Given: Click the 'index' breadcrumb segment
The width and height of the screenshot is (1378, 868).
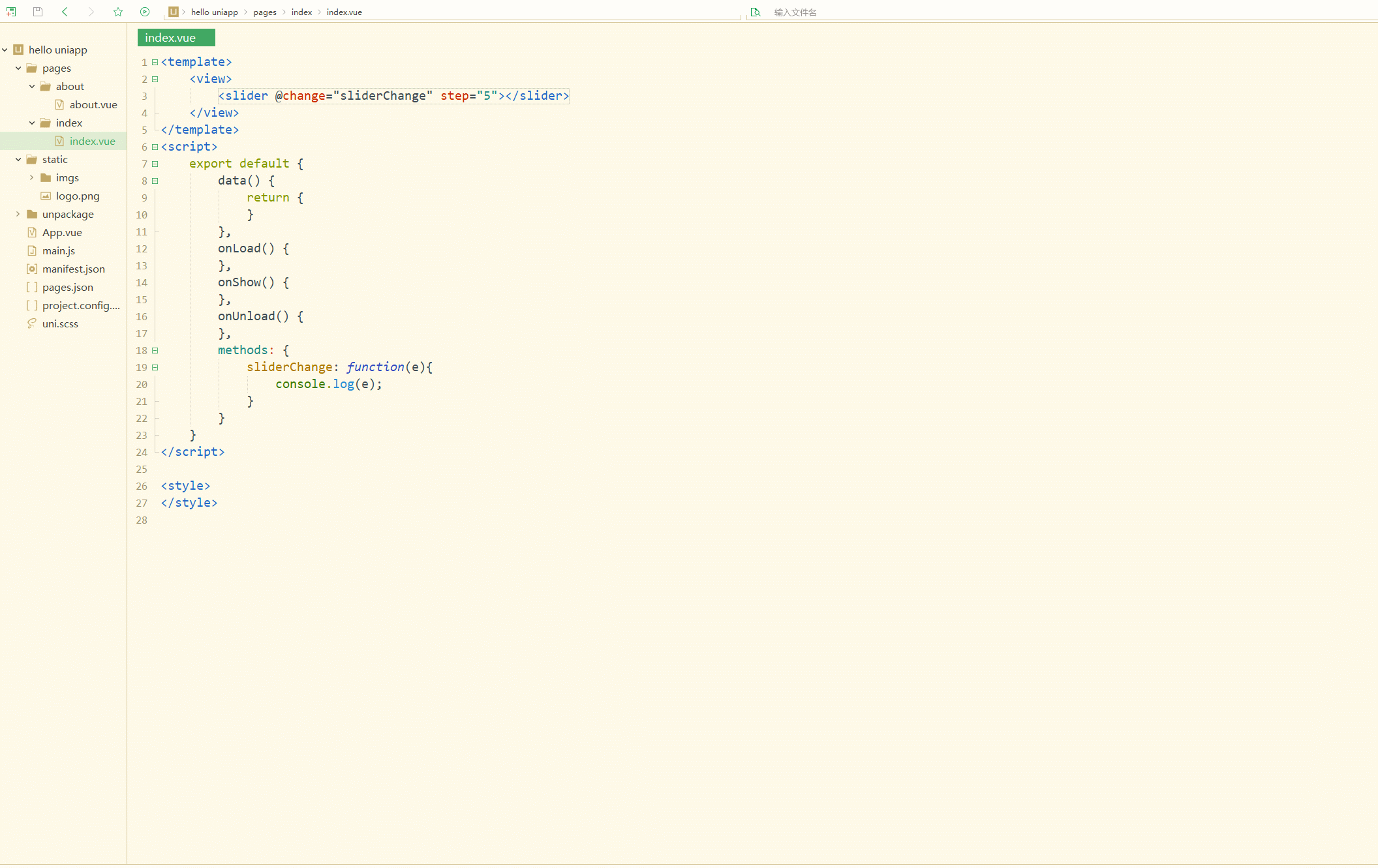Looking at the screenshot, I should pos(301,12).
